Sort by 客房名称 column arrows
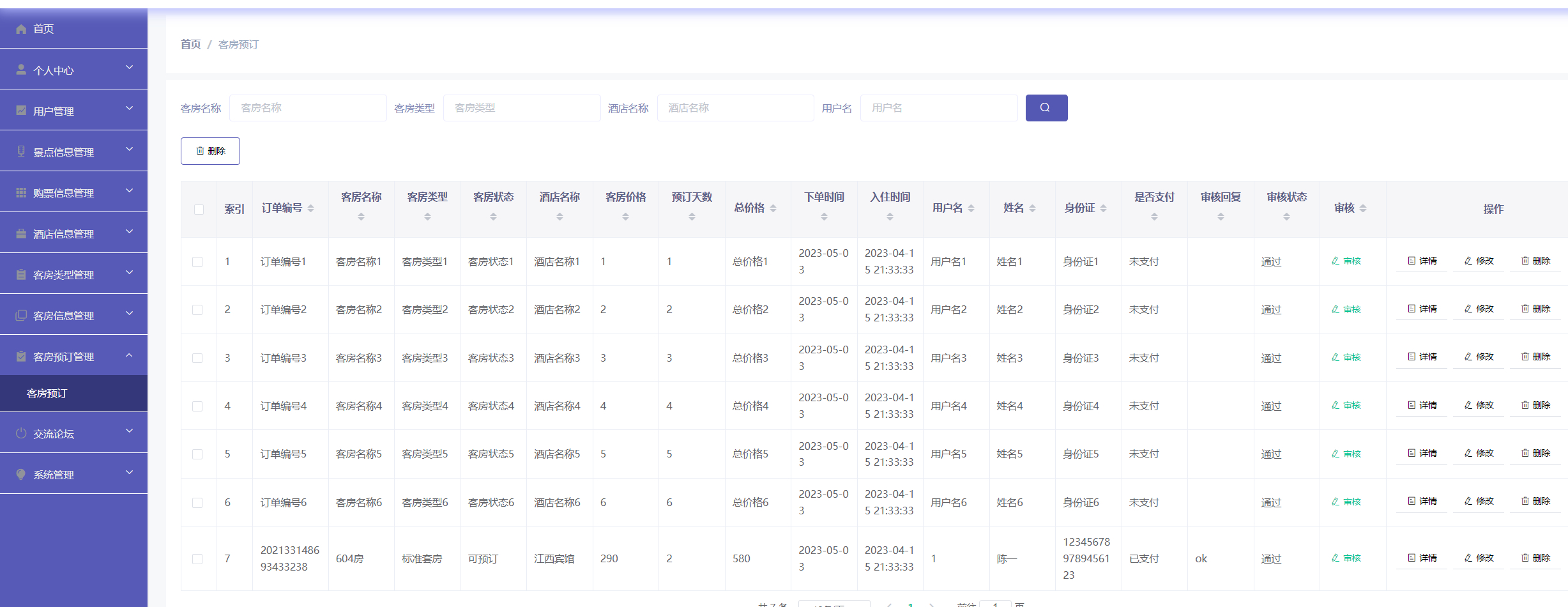Image resolution: width=1568 pixels, height=607 pixels. click(x=361, y=217)
